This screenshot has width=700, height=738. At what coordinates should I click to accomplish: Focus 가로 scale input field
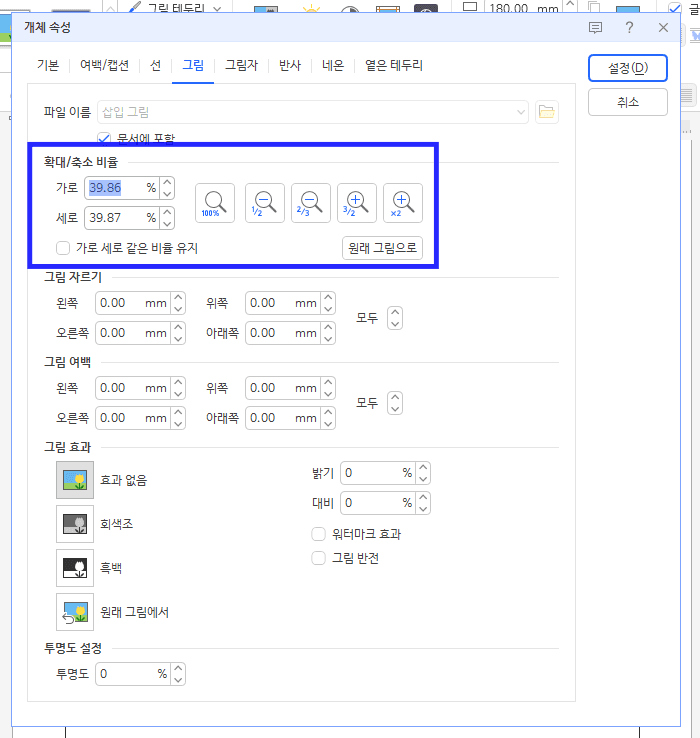[122, 188]
